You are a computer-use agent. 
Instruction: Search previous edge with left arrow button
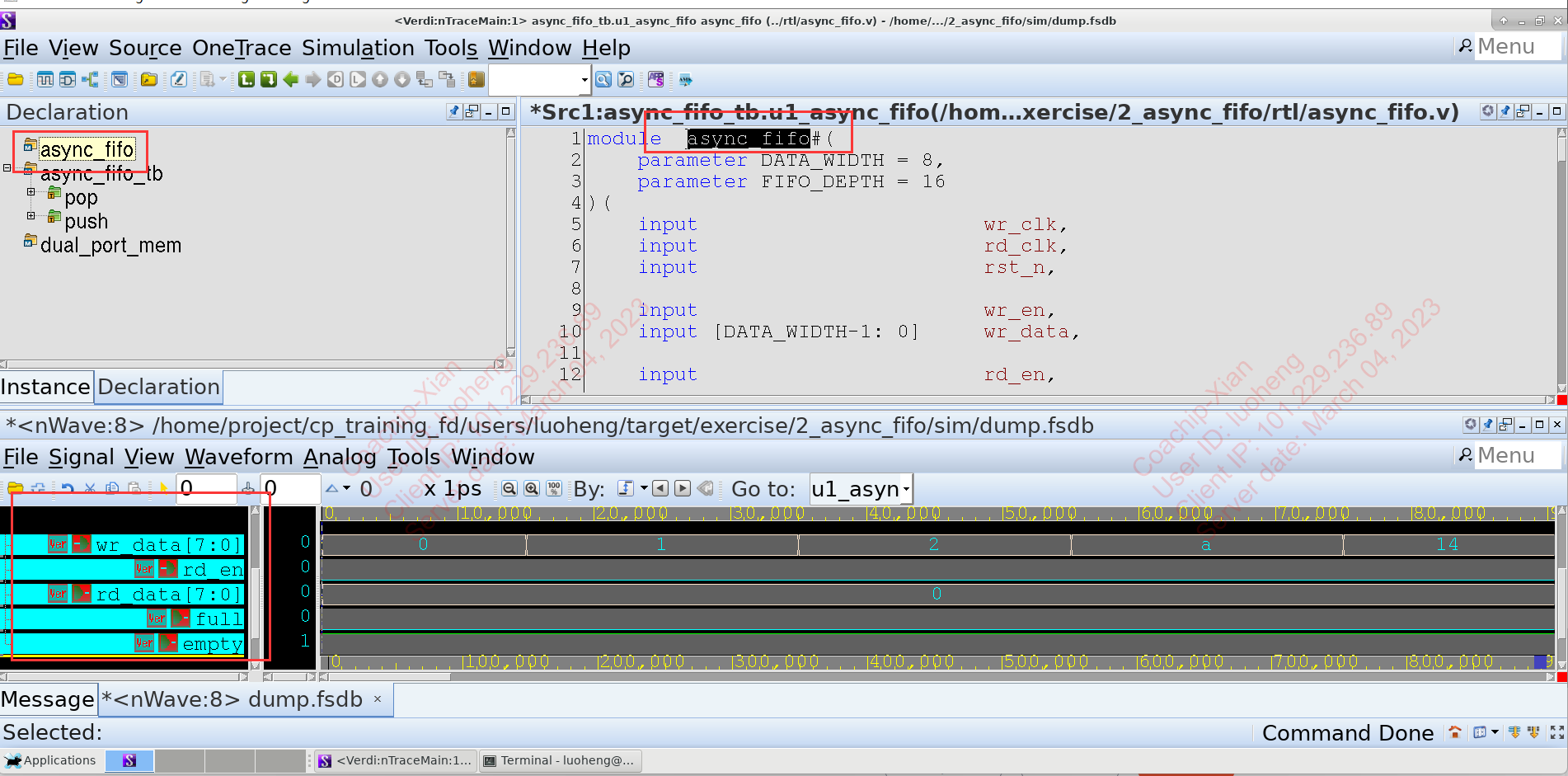pyautogui.click(x=660, y=488)
